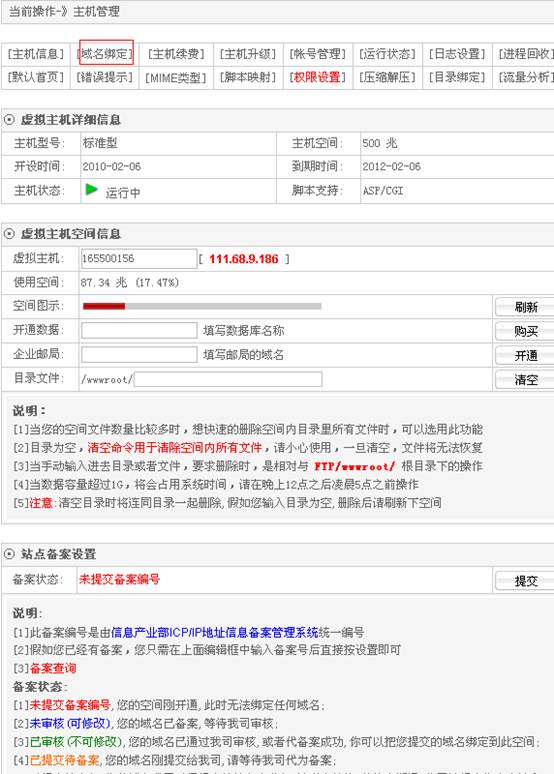Open 帐号管理 section

click(x=318, y=54)
